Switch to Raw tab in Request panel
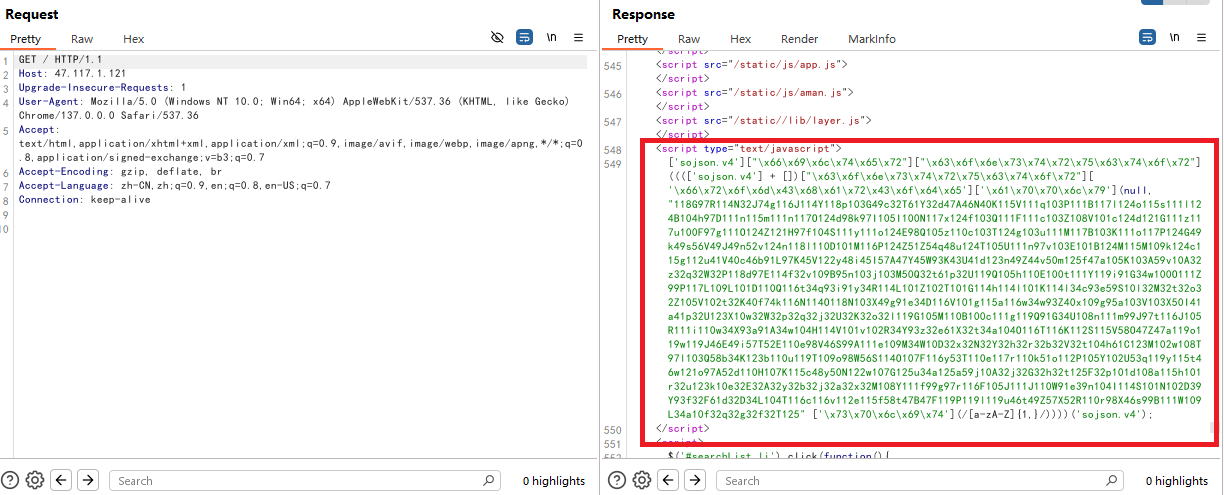This screenshot has width=1224, height=495. [82, 39]
